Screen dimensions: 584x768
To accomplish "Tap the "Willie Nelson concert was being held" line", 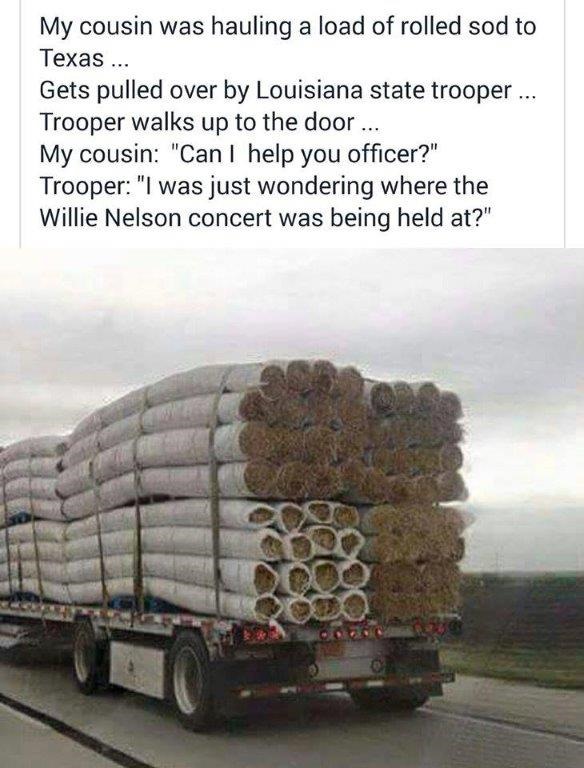I will point(265,218).
